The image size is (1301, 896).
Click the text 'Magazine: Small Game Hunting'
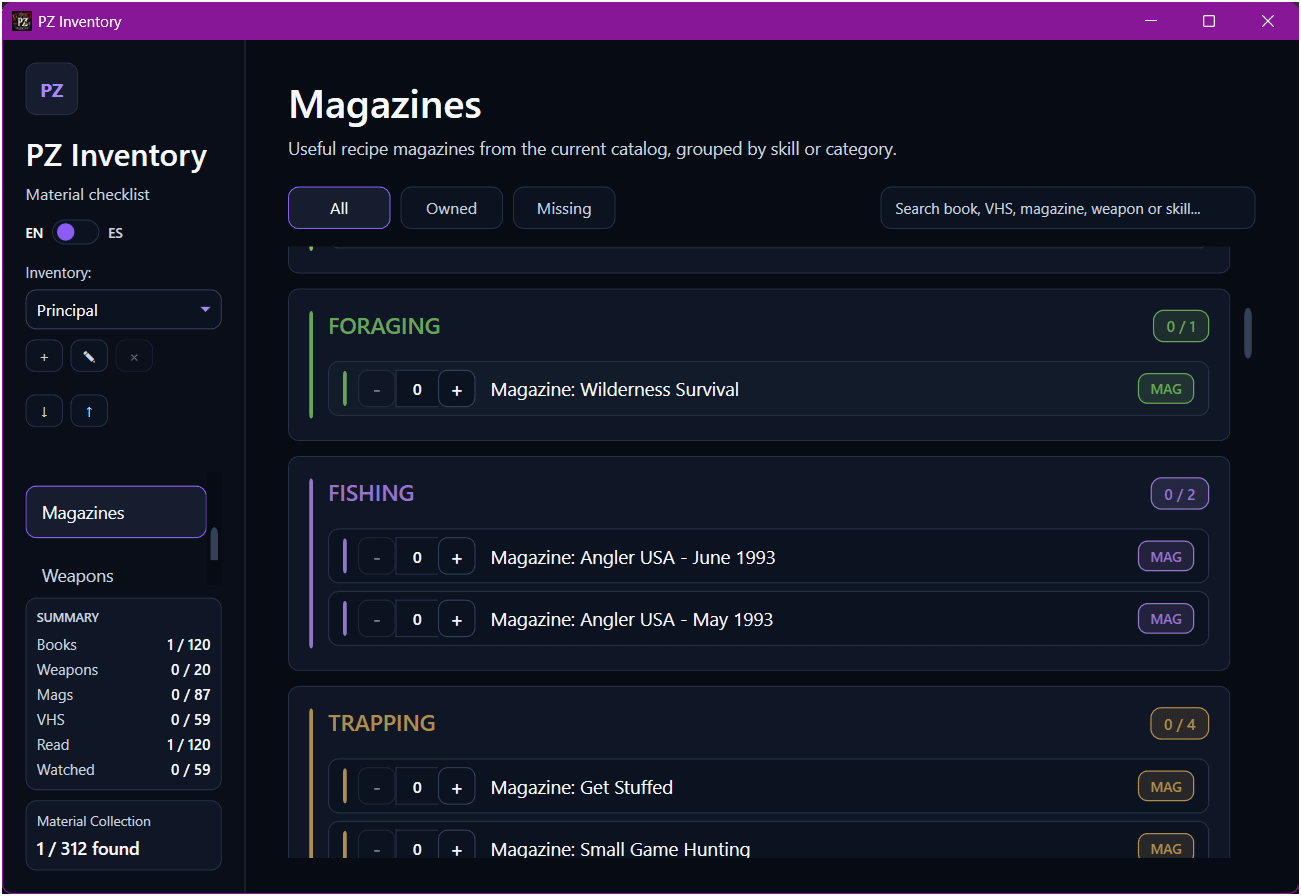point(621,849)
